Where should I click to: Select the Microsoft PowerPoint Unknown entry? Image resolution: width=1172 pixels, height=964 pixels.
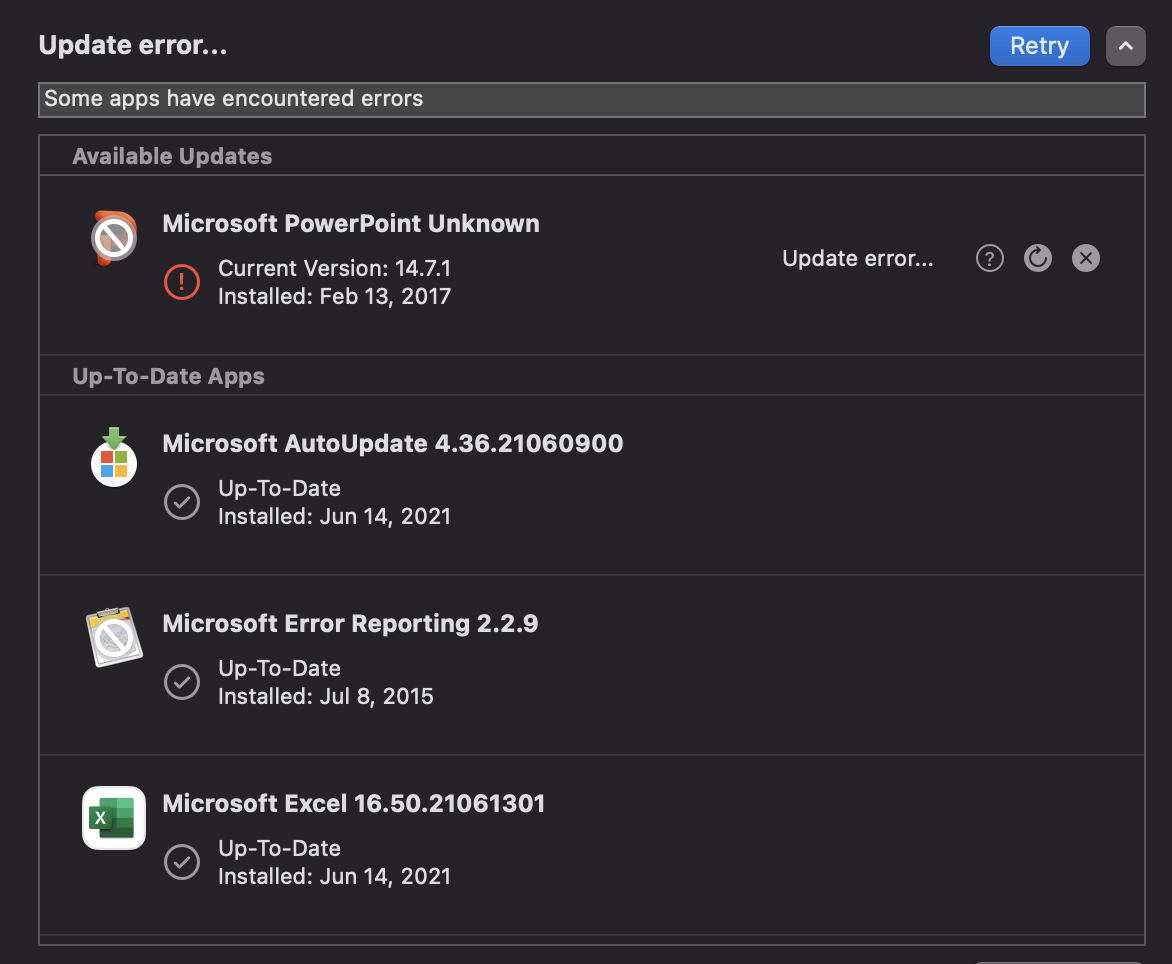(351, 223)
